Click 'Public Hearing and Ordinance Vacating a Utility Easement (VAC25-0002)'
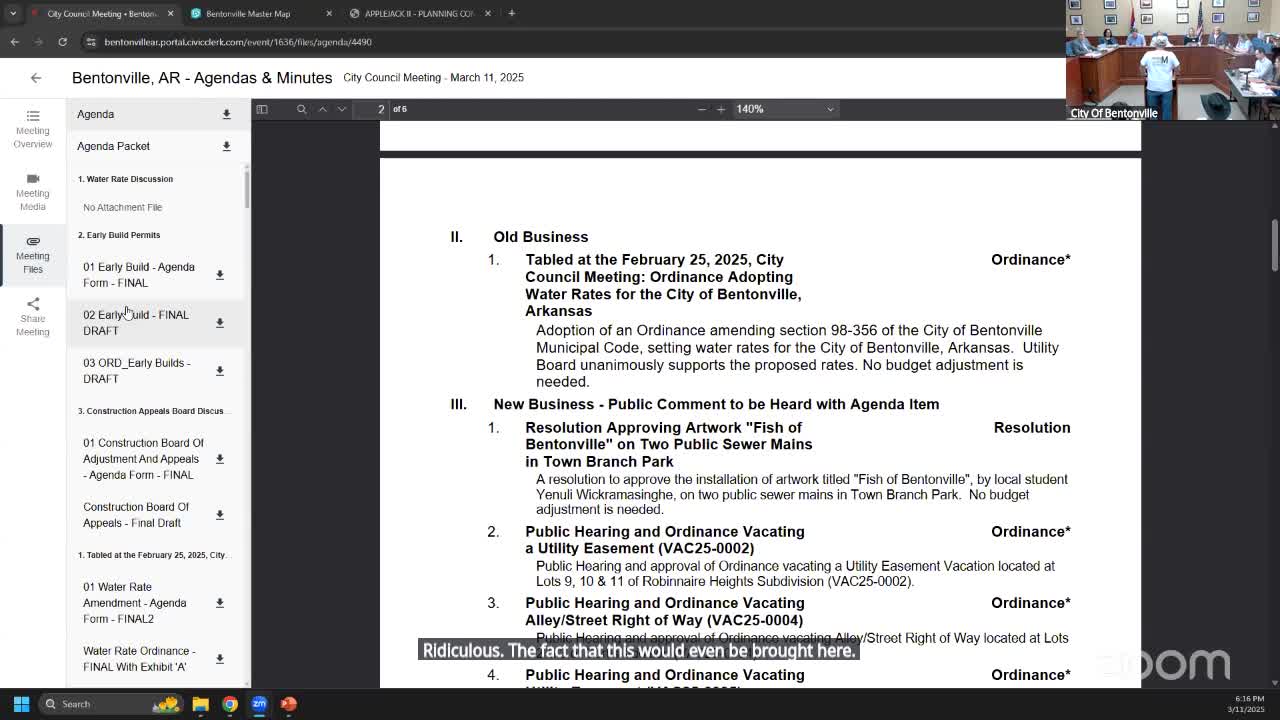Screen dimensions: 1280x720 coord(665,540)
